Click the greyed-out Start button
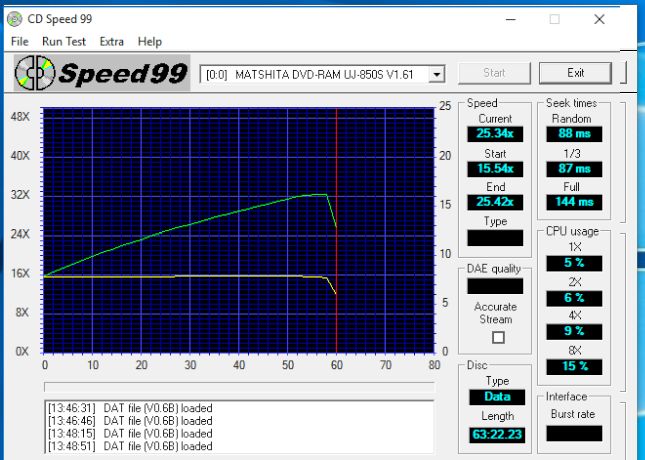Viewport: 645px width, 460px height. (494, 73)
